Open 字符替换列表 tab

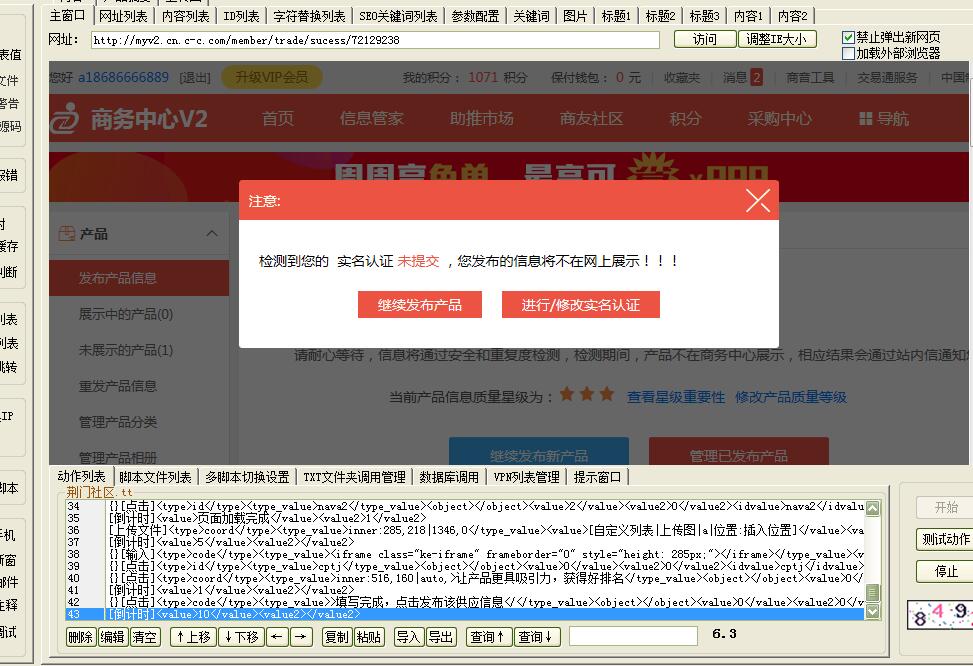pos(309,16)
